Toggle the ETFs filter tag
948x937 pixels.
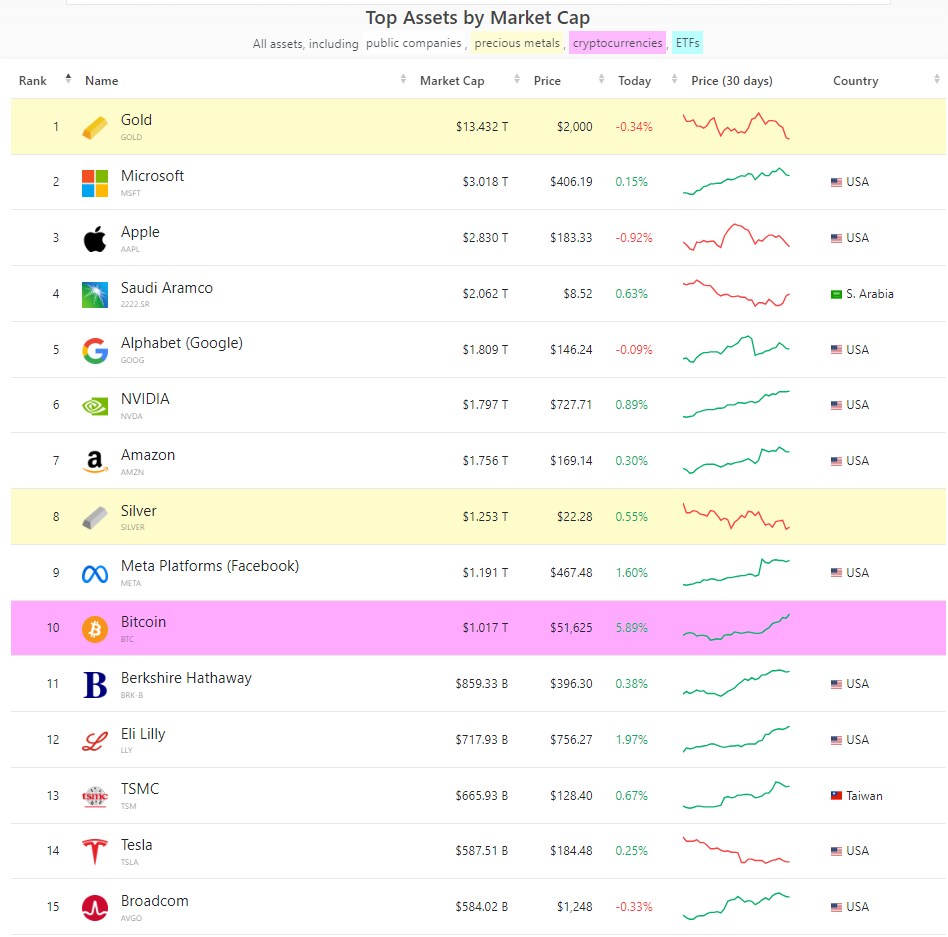click(688, 43)
